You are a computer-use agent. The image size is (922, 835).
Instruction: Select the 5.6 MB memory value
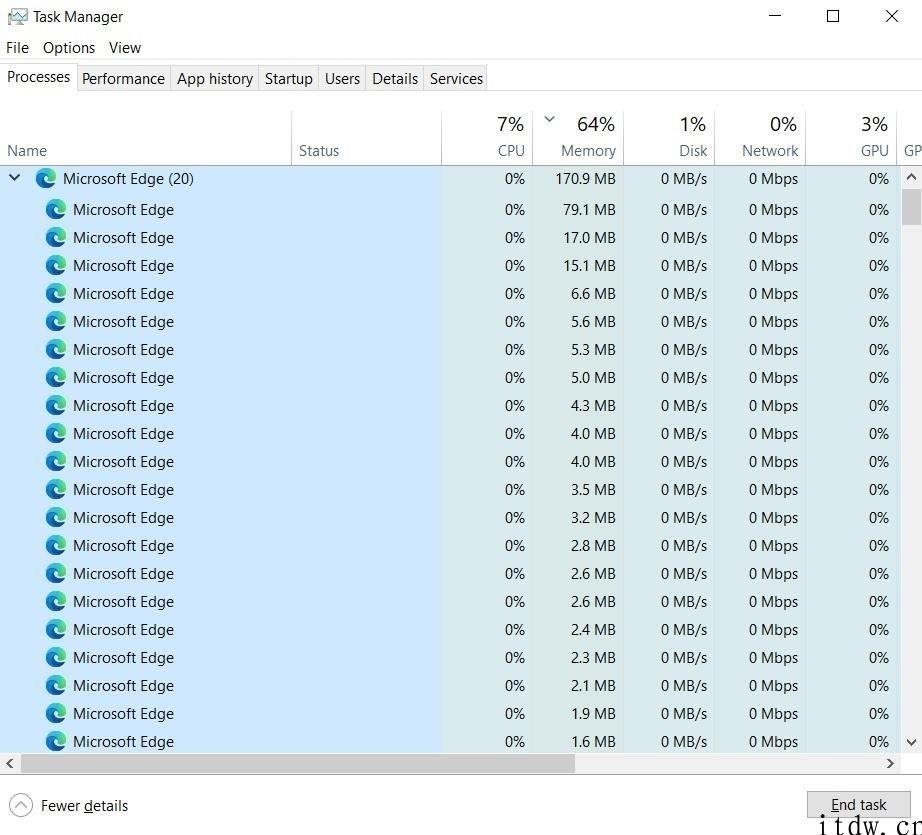coord(593,322)
